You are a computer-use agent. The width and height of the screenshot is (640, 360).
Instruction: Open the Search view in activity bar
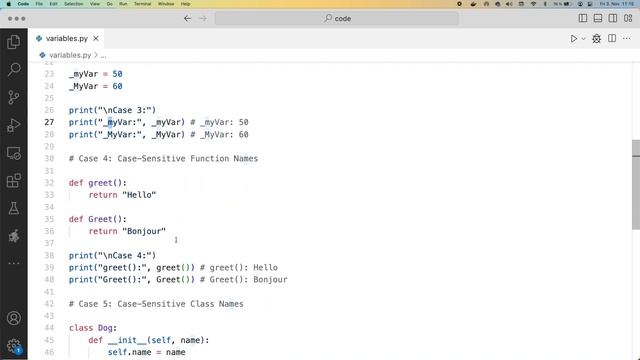pyautogui.click(x=13, y=69)
